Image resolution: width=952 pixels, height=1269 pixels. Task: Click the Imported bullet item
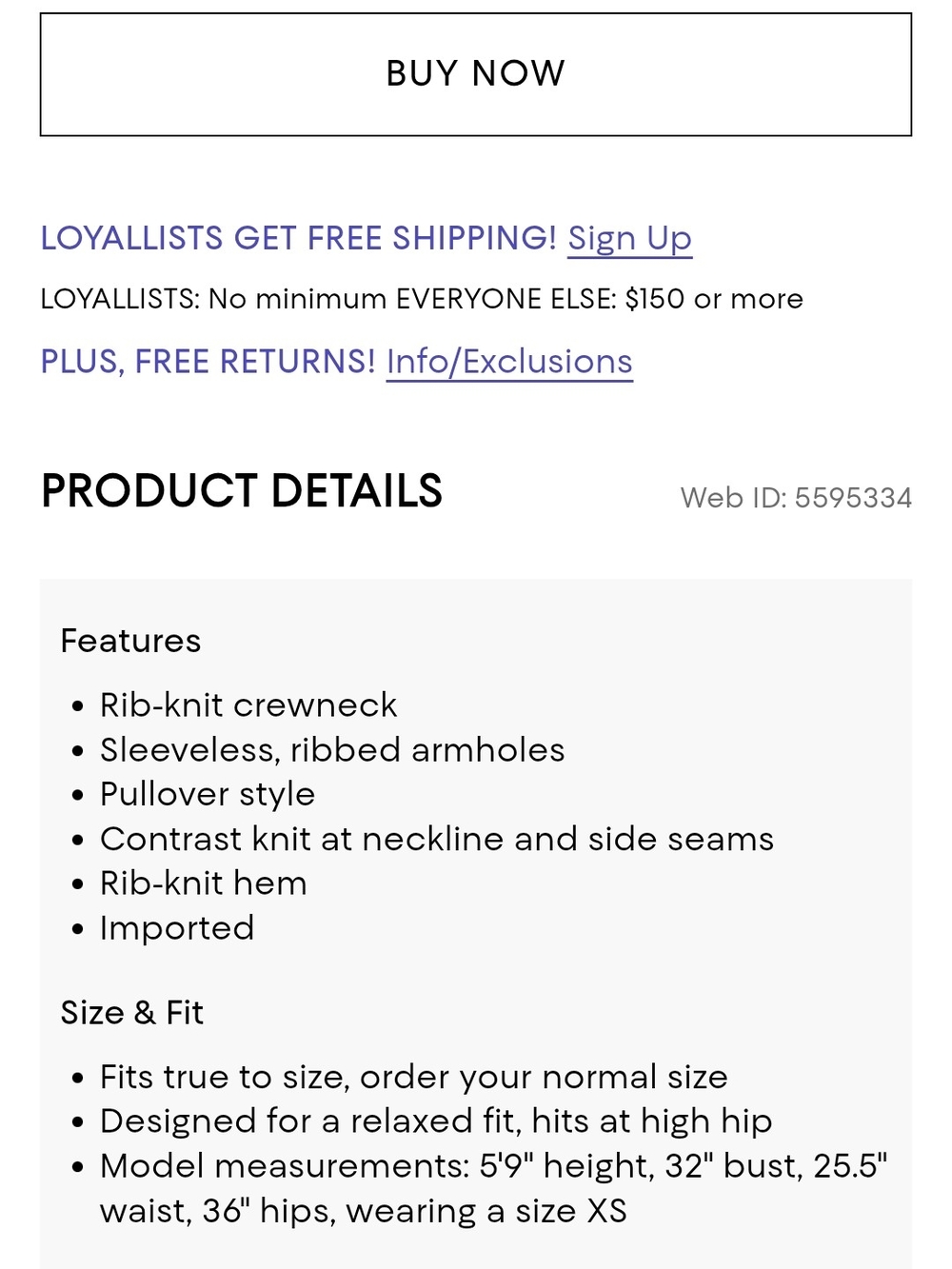pyautogui.click(x=177, y=928)
